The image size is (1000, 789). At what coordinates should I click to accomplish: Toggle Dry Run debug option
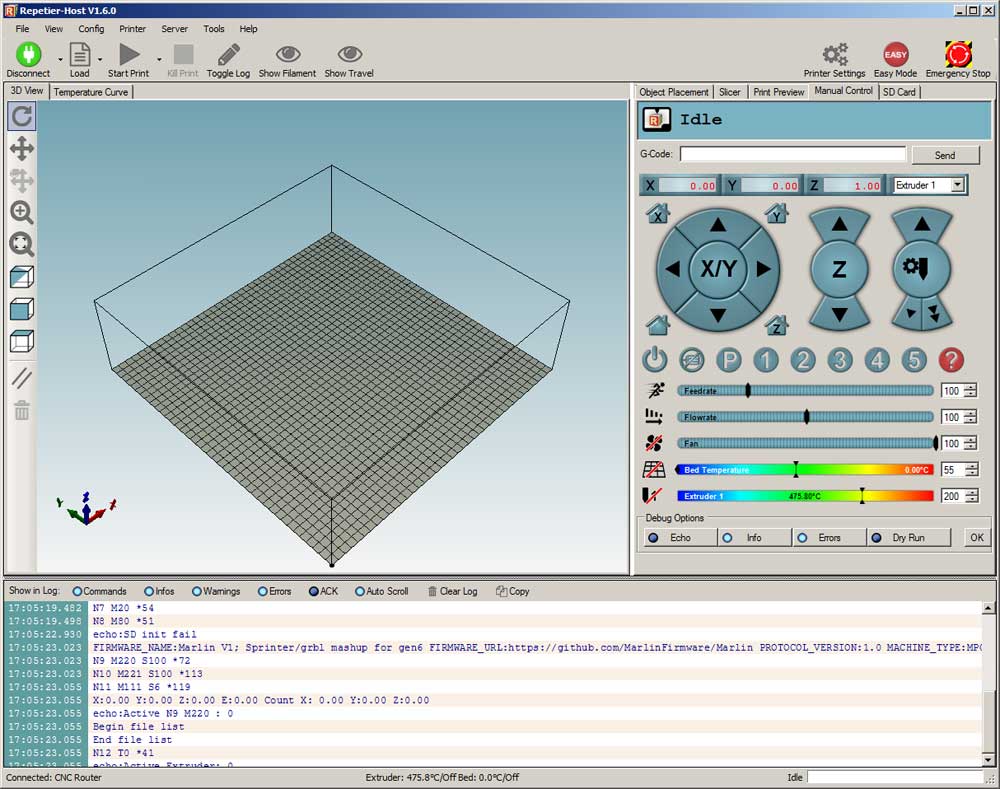[908, 538]
